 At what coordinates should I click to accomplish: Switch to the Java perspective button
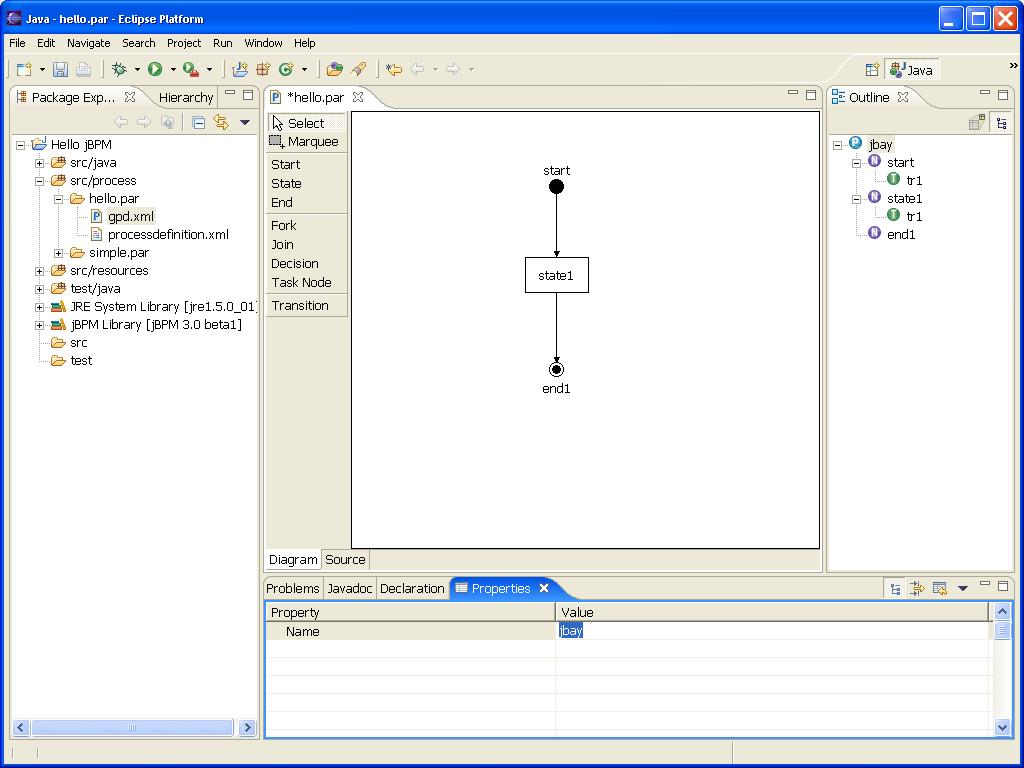(x=912, y=70)
